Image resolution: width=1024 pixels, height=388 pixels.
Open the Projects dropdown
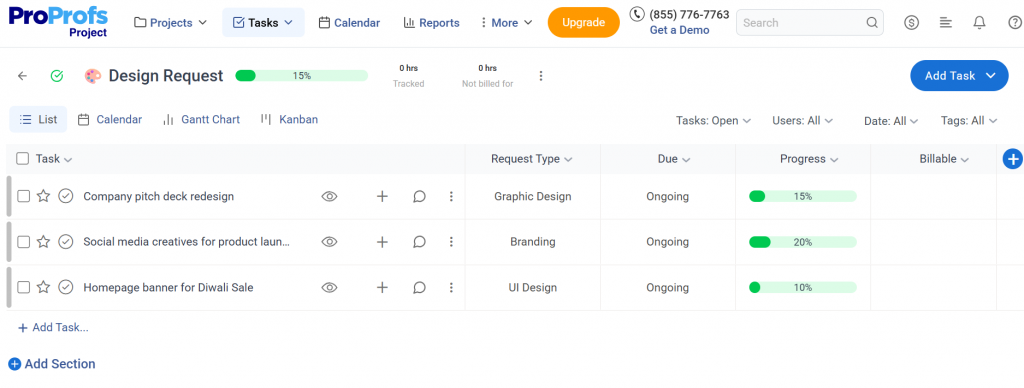170,23
